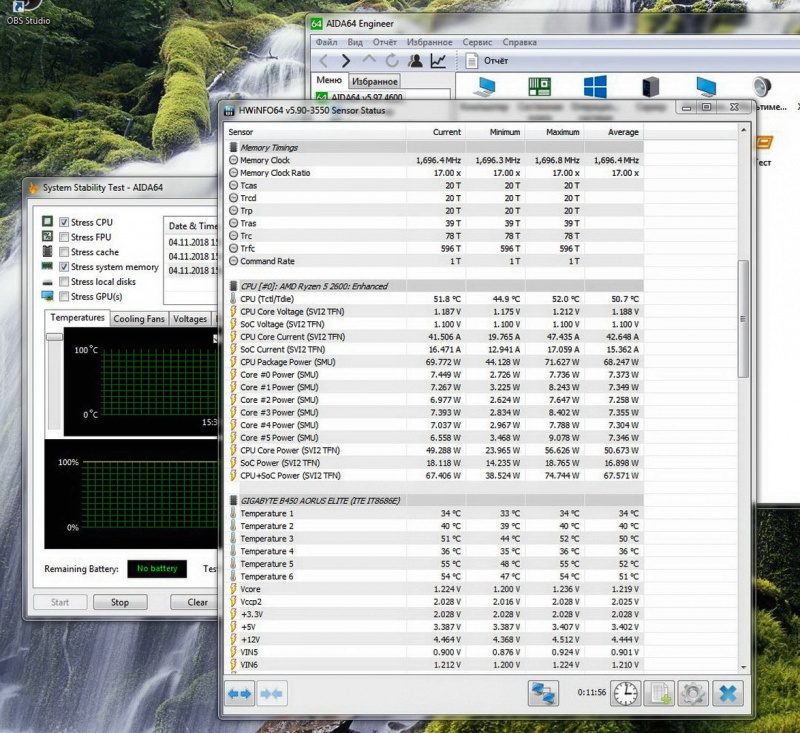Switch to the Cooling Fans tab

click(x=139, y=319)
